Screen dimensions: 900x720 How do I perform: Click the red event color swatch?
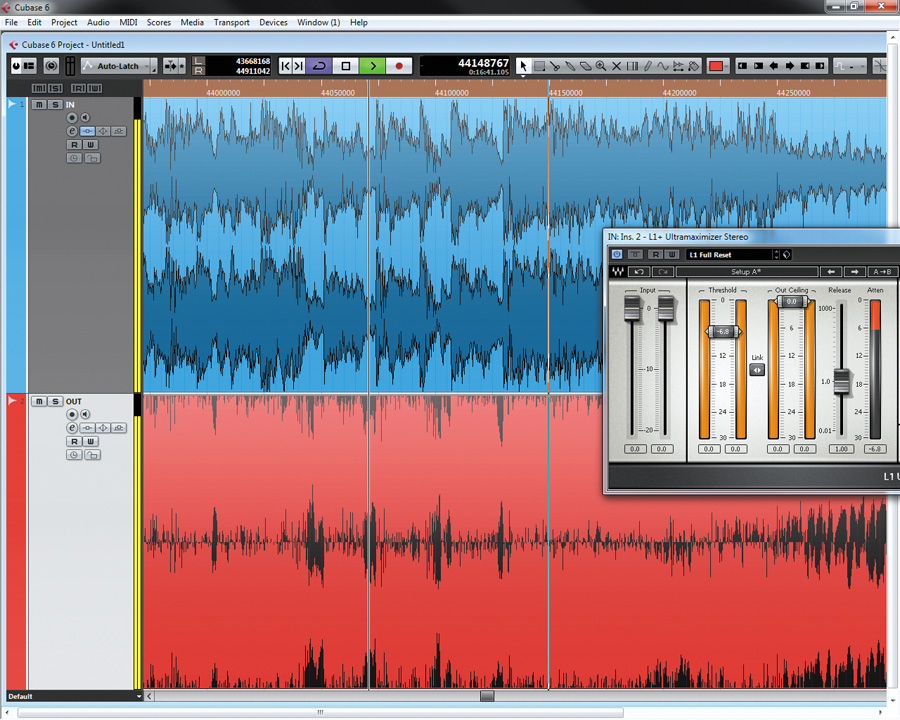point(715,66)
